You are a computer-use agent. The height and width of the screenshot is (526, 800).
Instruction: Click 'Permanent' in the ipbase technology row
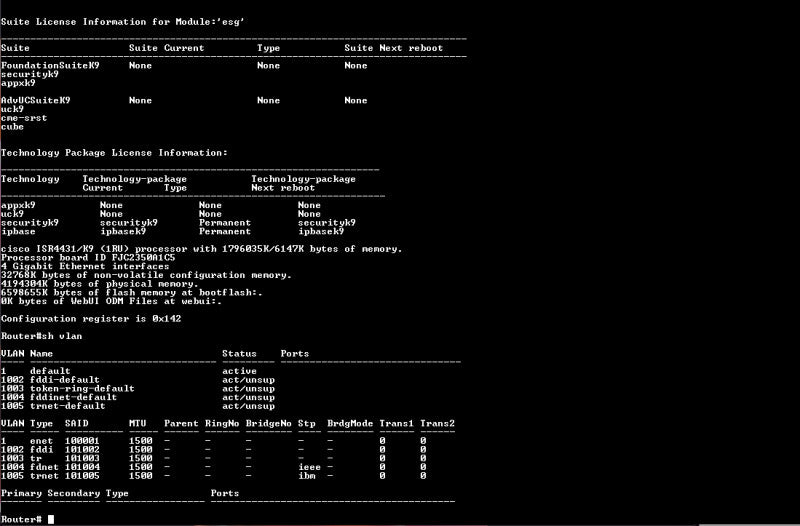tap(224, 232)
